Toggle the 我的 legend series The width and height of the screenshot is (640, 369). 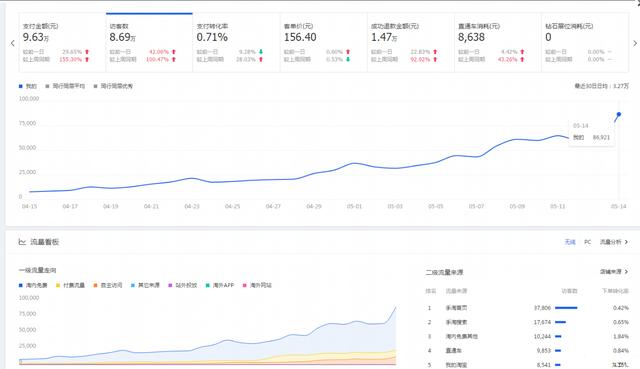pyautogui.click(x=28, y=86)
